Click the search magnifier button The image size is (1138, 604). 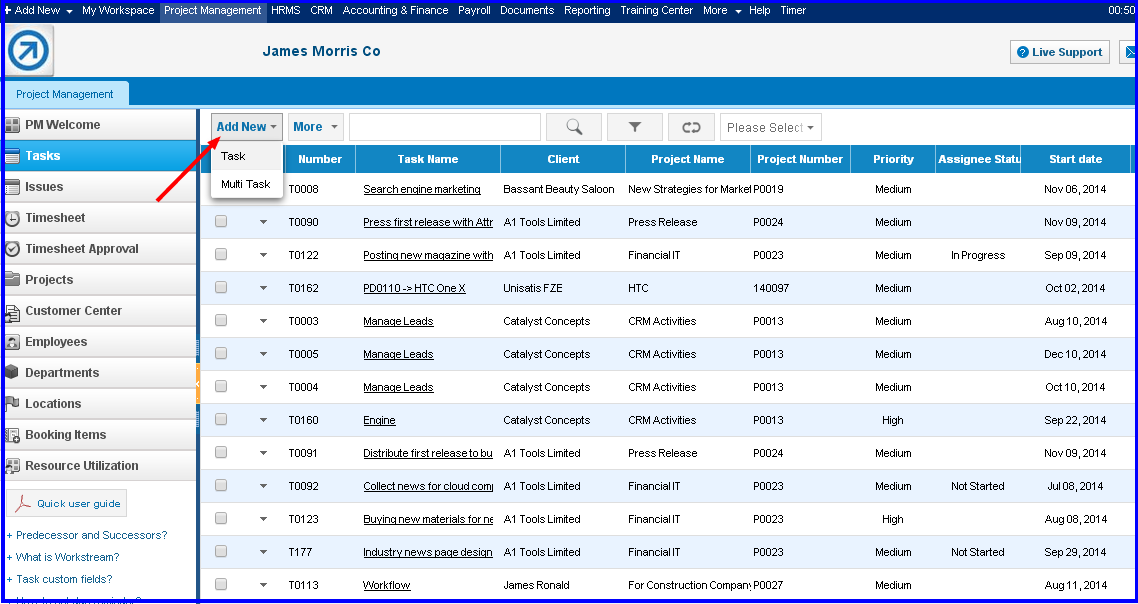[x=573, y=127]
